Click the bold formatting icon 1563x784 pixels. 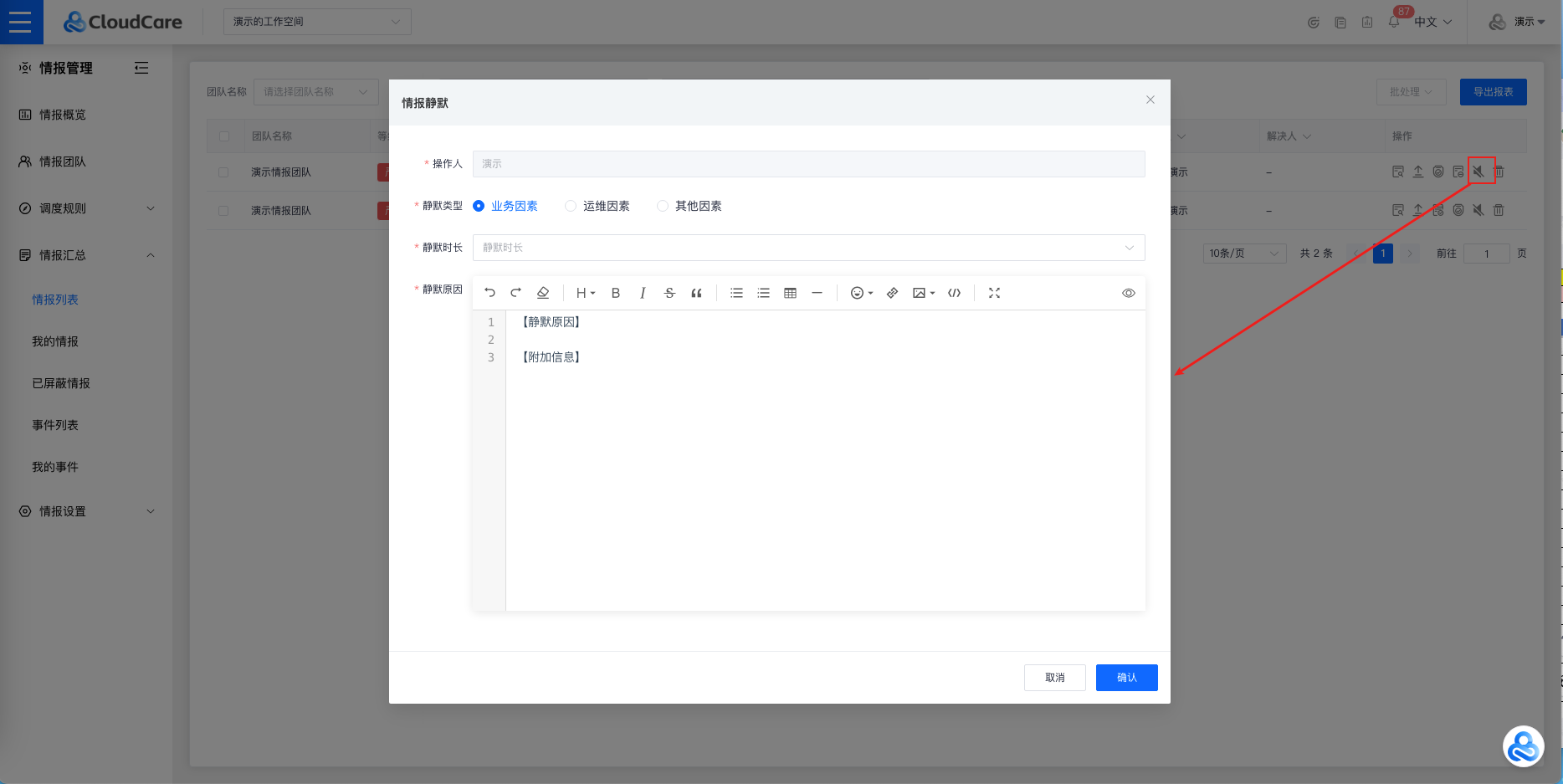tap(615, 293)
